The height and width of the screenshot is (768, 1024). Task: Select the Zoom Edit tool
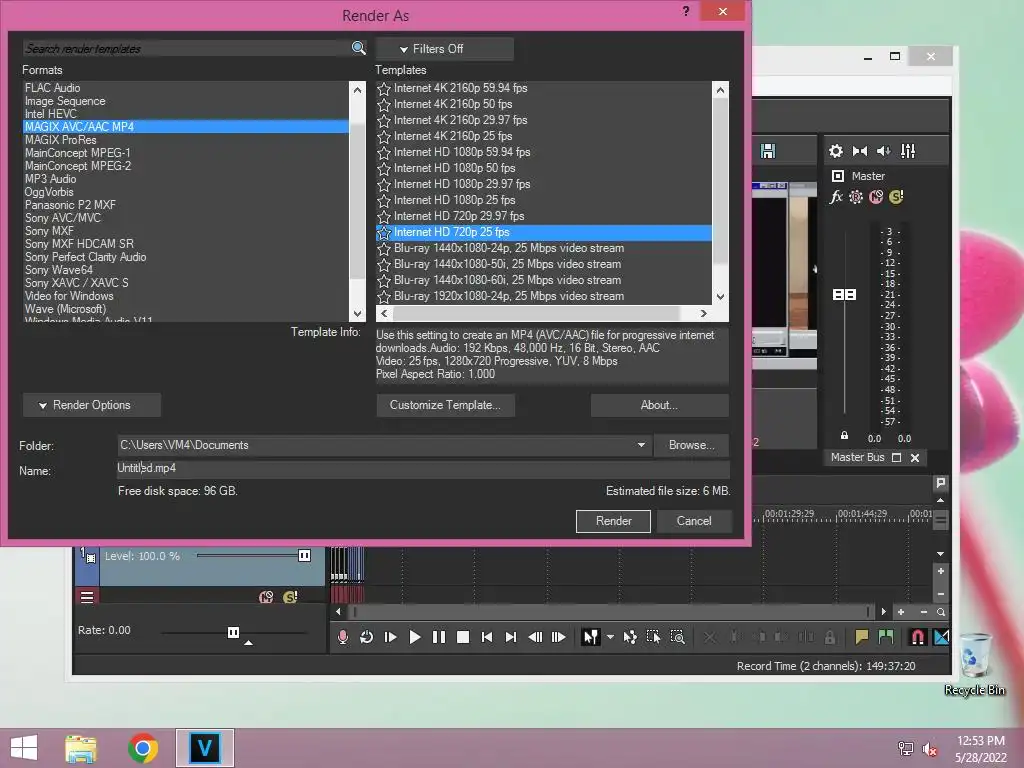click(678, 637)
